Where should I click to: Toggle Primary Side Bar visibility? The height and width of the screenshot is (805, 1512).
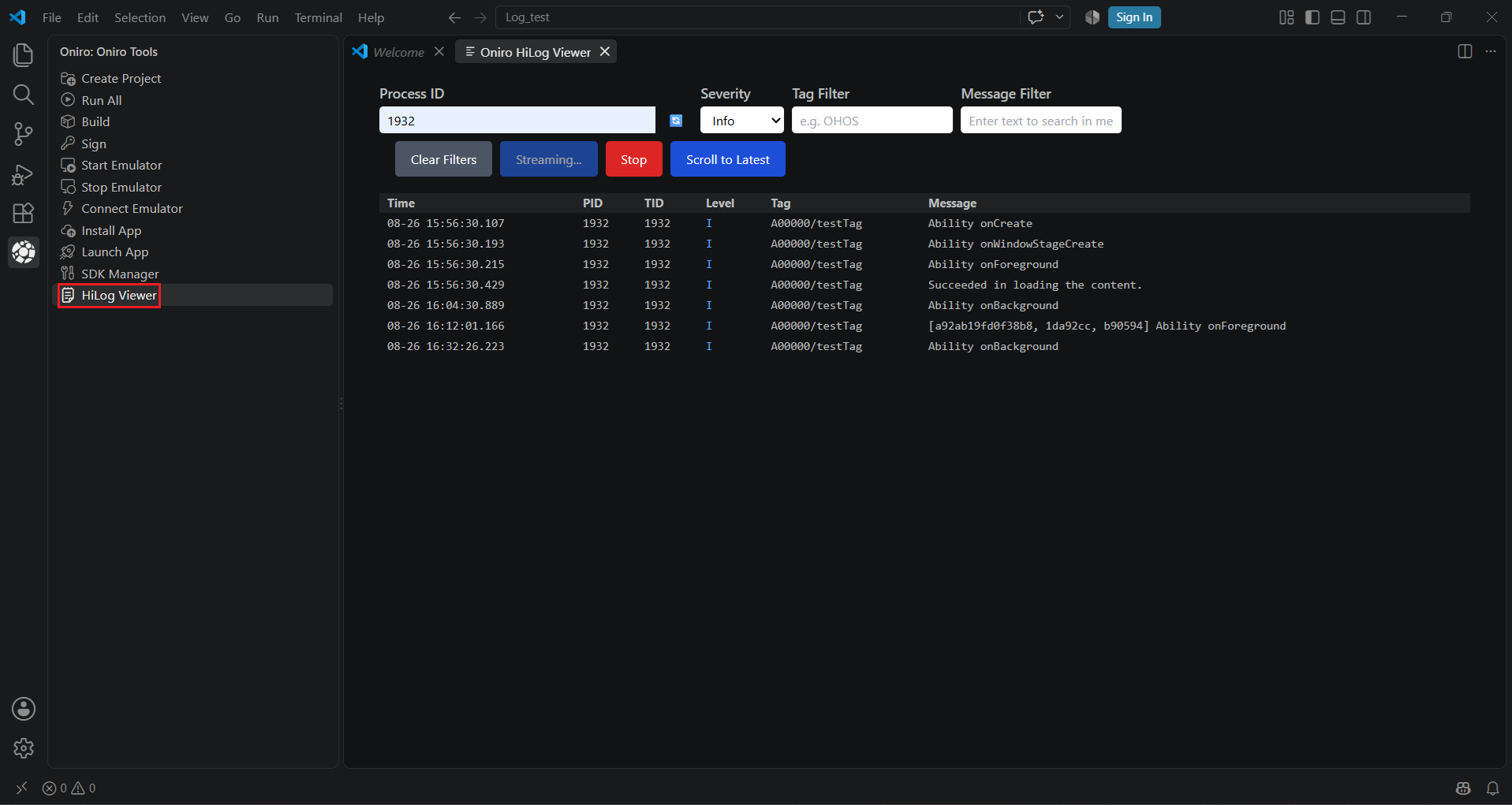click(1312, 17)
